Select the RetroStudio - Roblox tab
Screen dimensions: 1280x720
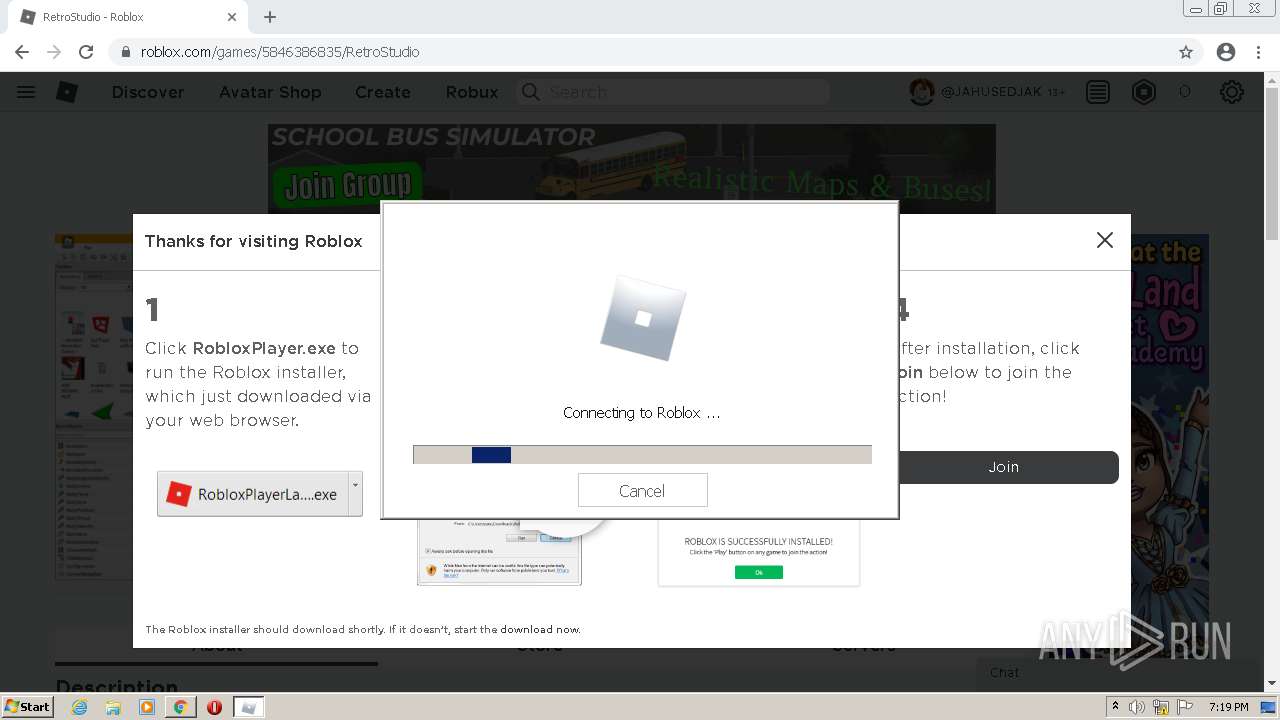point(128,17)
